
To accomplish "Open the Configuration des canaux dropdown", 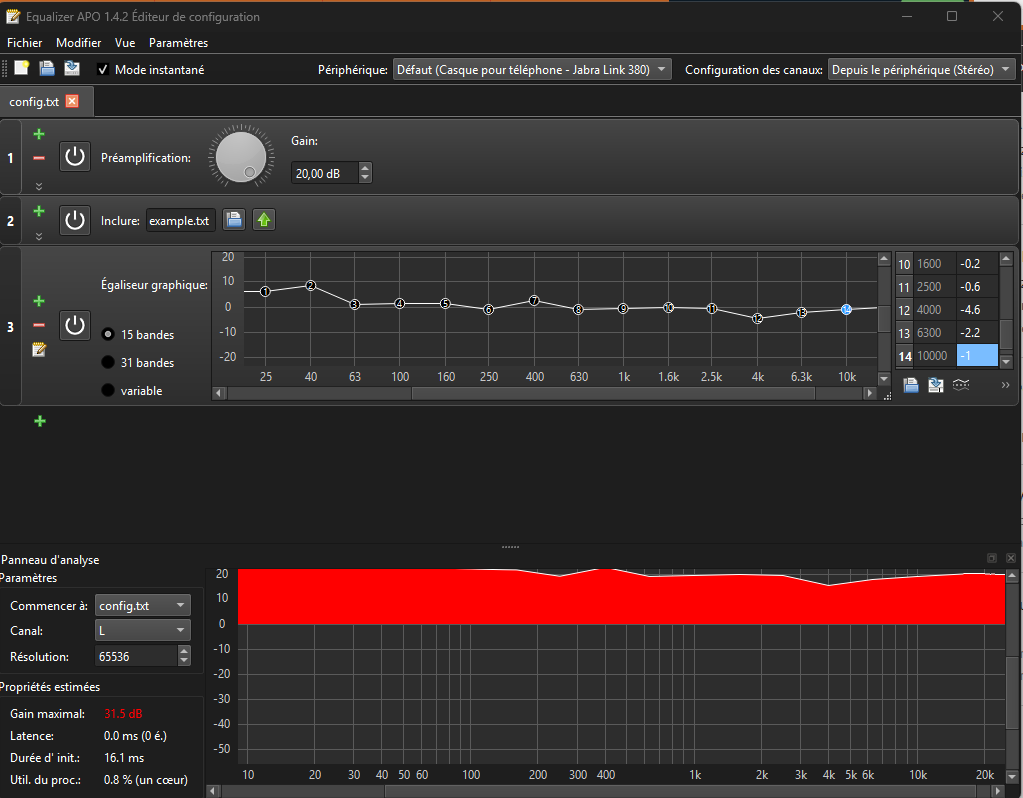I will [x=921, y=70].
